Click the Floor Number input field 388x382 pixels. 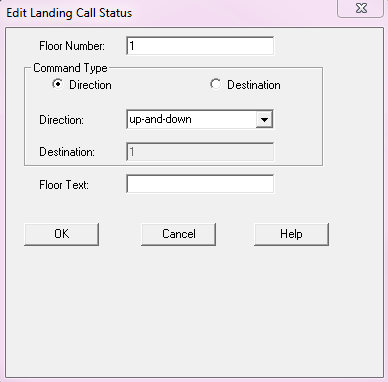200,46
